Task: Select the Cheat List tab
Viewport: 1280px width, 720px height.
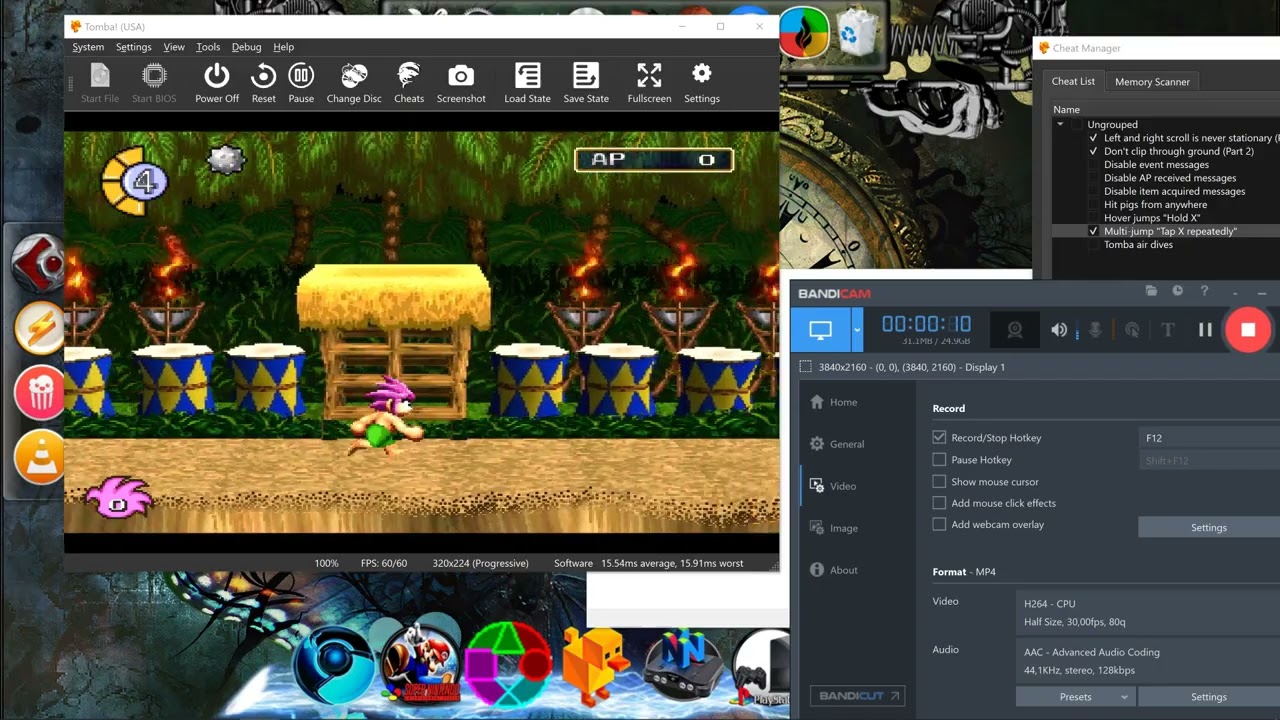Action: pos(1073,82)
